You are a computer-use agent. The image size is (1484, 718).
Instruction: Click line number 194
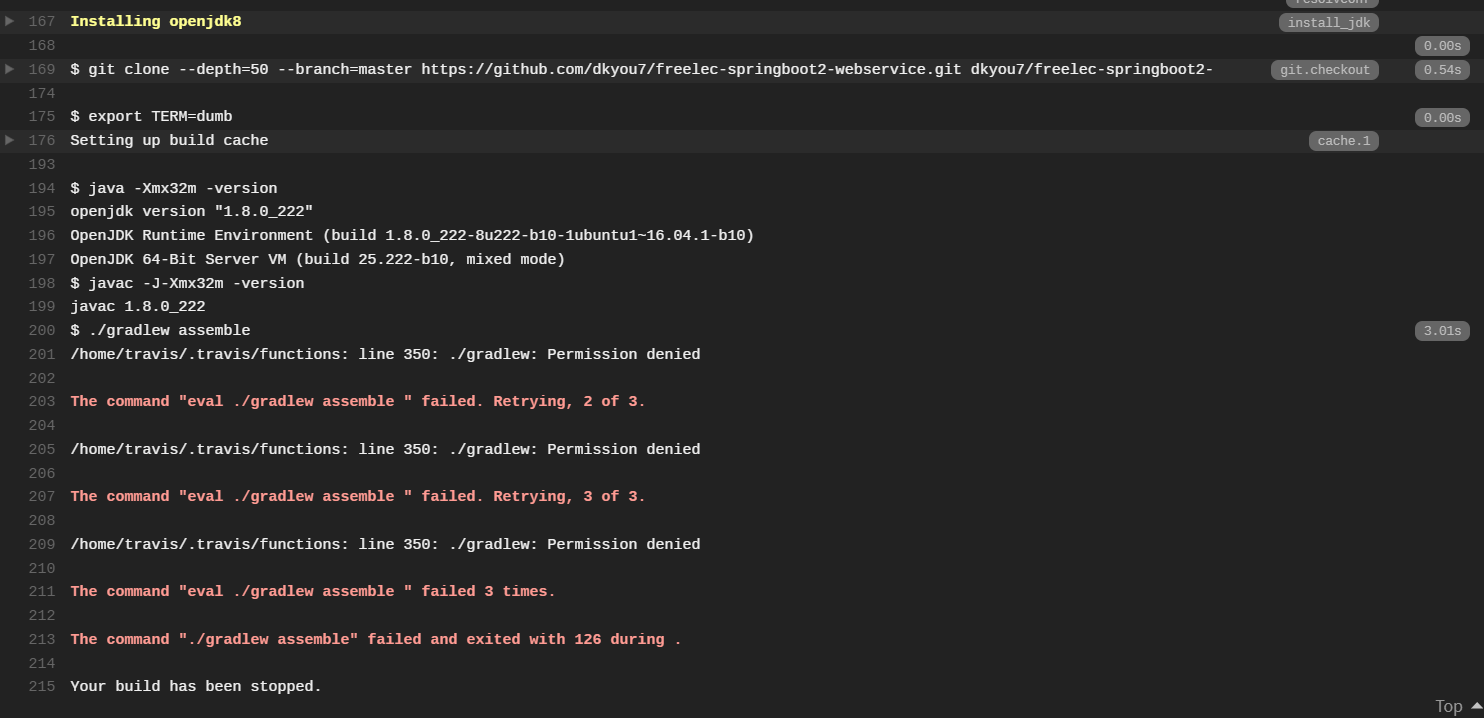coord(41,188)
